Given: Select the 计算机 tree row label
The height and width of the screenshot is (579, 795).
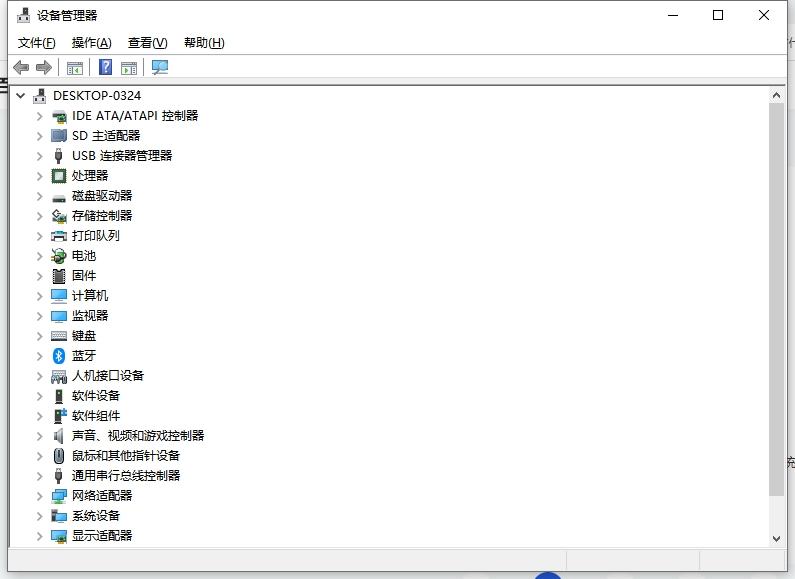Looking at the screenshot, I should click(90, 296).
